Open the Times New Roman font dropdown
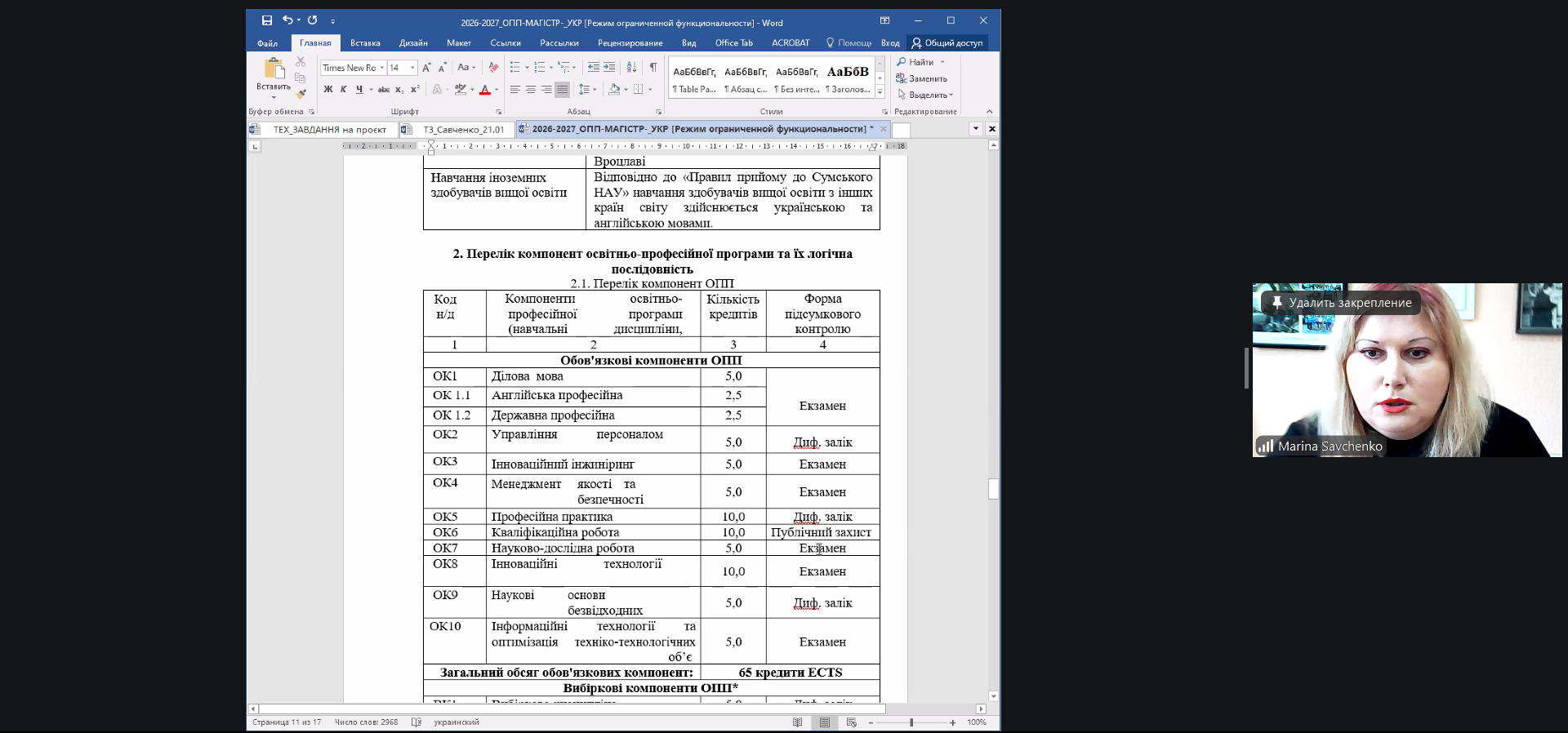 pyautogui.click(x=381, y=68)
